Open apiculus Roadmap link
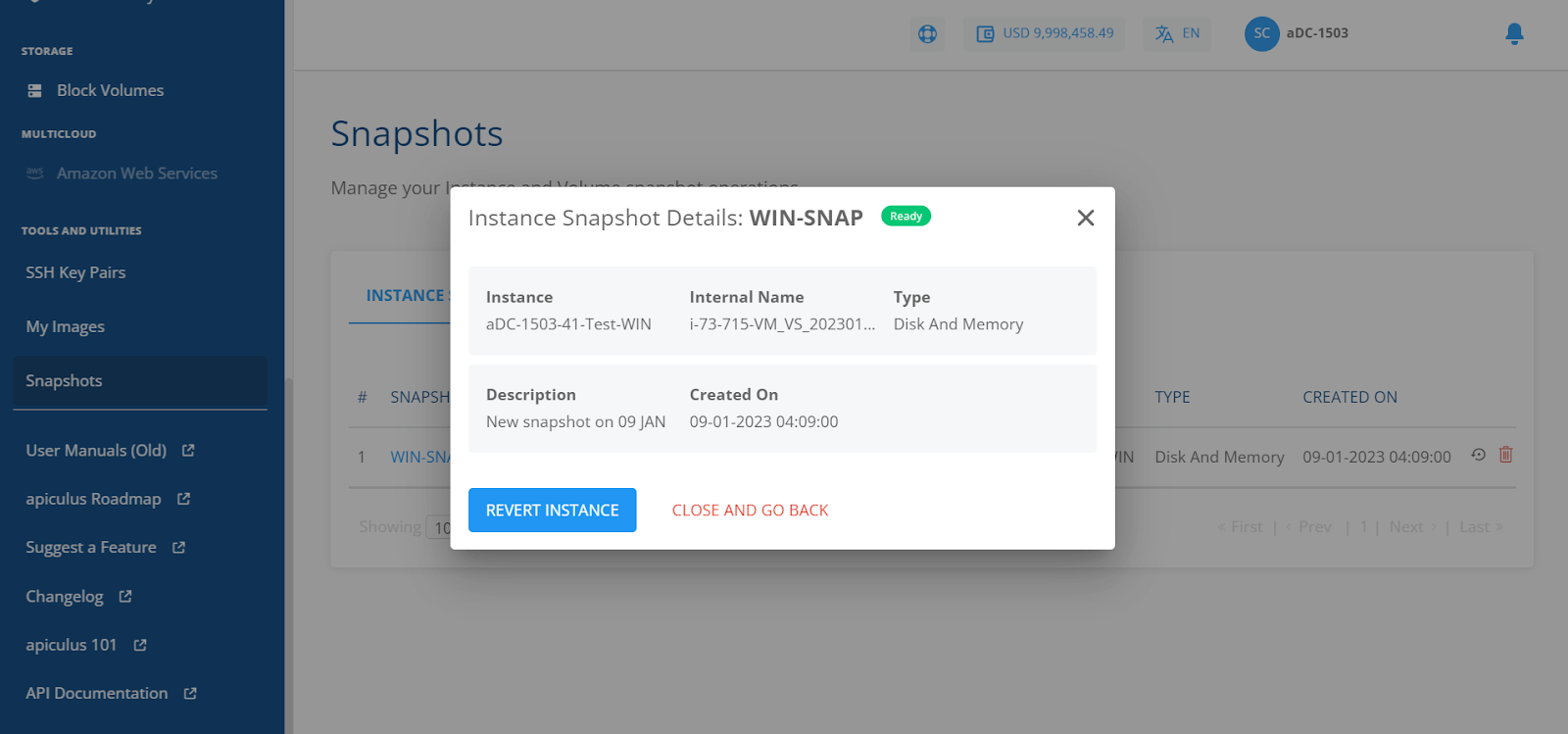This screenshot has height=734, width=1568. point(93,499)
